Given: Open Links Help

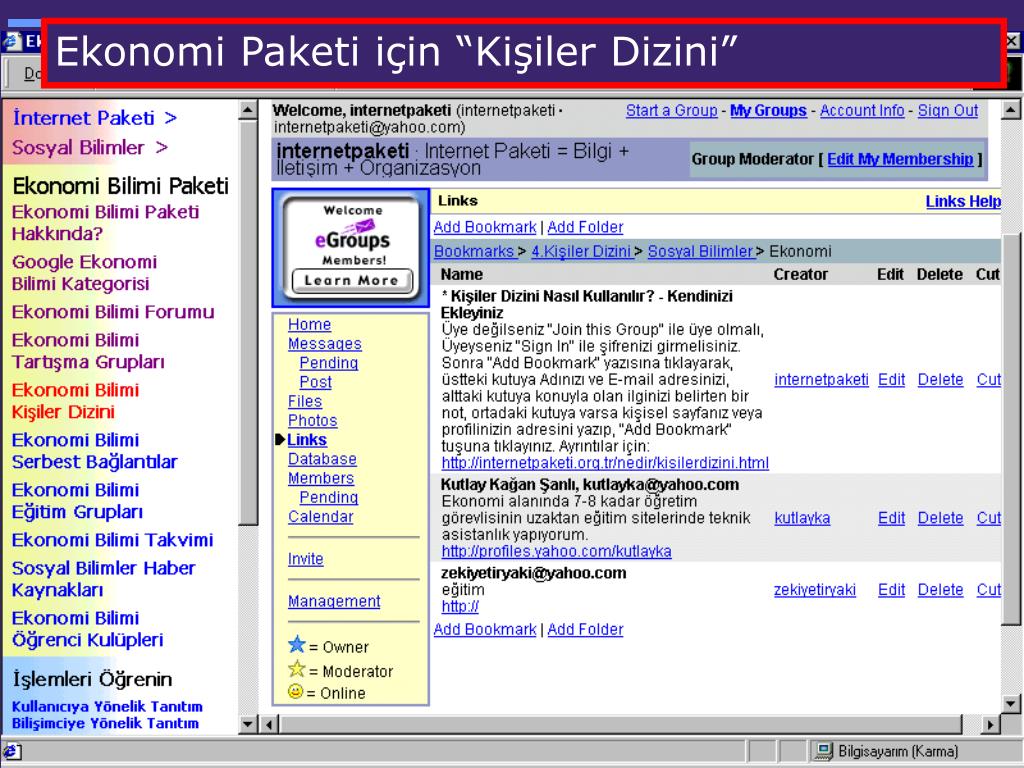Looking at the screenshot, I should tap(963, 201).
